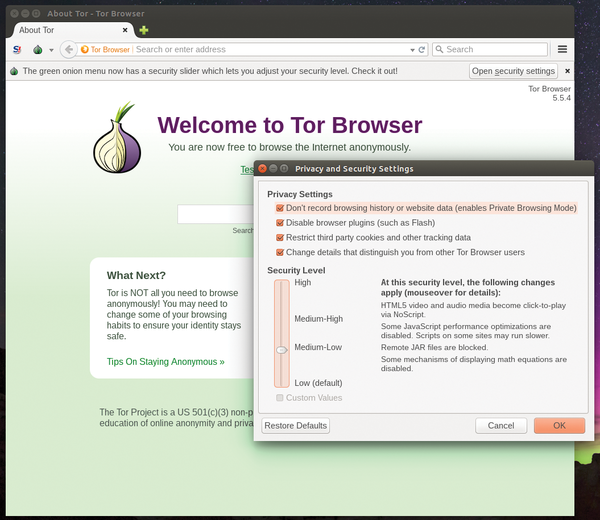The width and height of the screenshot is (600, 520).
Task: Confirm settings with the OK button
Action: click(x=559, y=425)
